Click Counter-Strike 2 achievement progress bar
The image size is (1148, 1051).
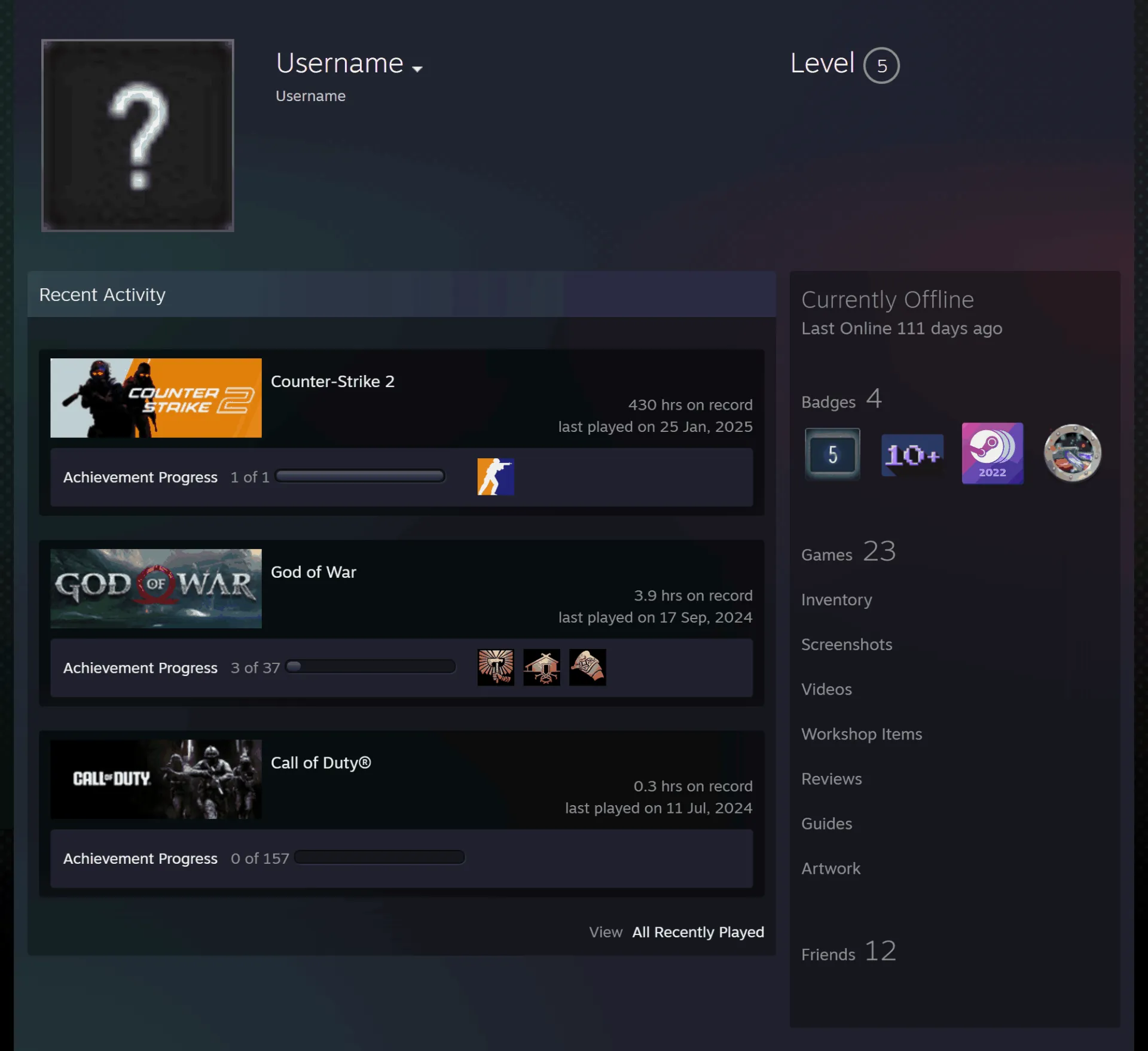(x=360, y=476)
